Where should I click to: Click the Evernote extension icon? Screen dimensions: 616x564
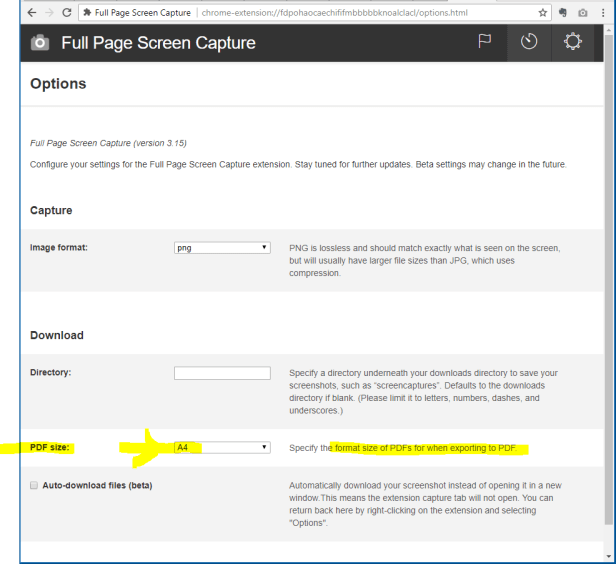coord(563,12)
